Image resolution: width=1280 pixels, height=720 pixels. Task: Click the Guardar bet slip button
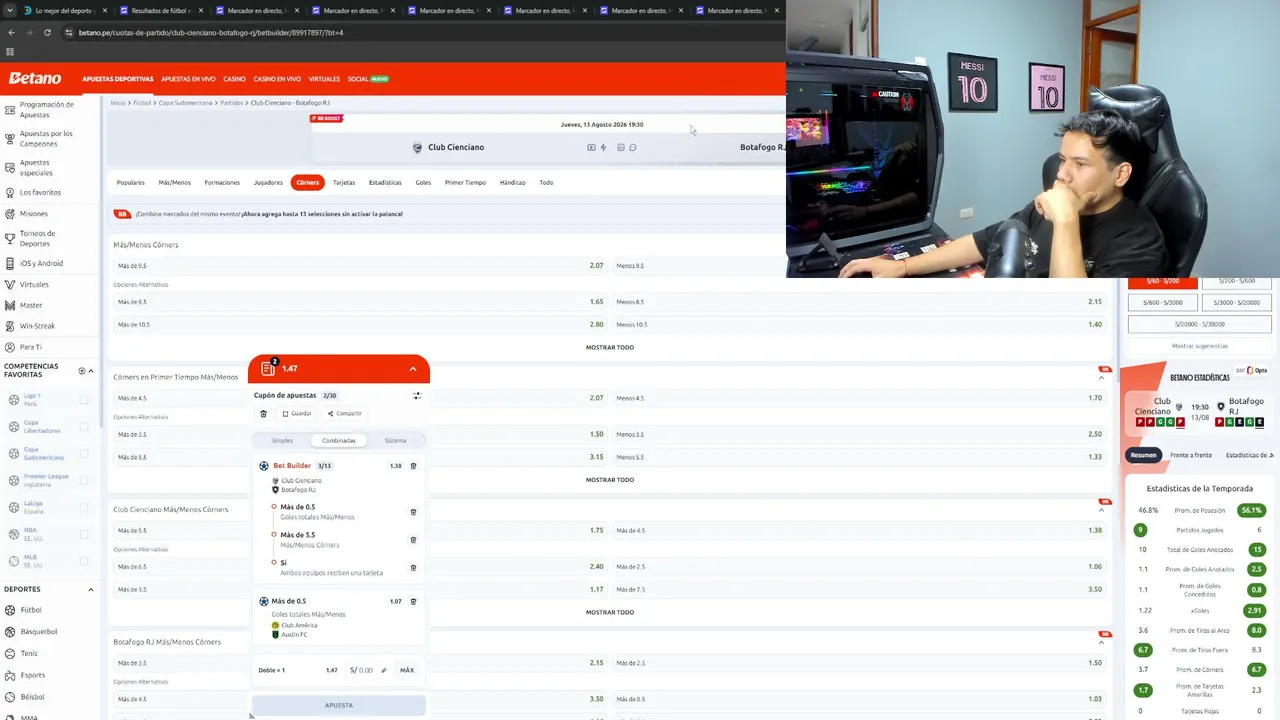point(297,413)
